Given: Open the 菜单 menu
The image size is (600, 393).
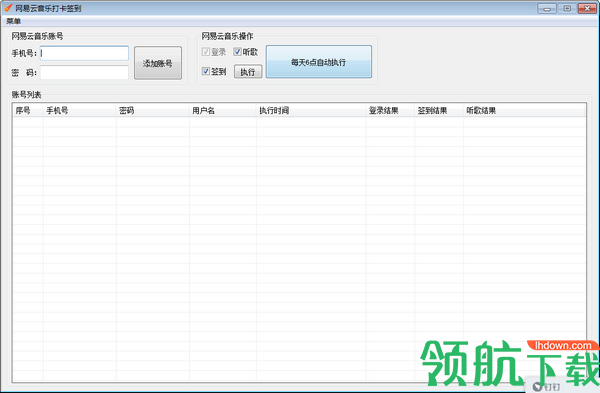Looking at the screenshot, I should click(x=13, y=21).
